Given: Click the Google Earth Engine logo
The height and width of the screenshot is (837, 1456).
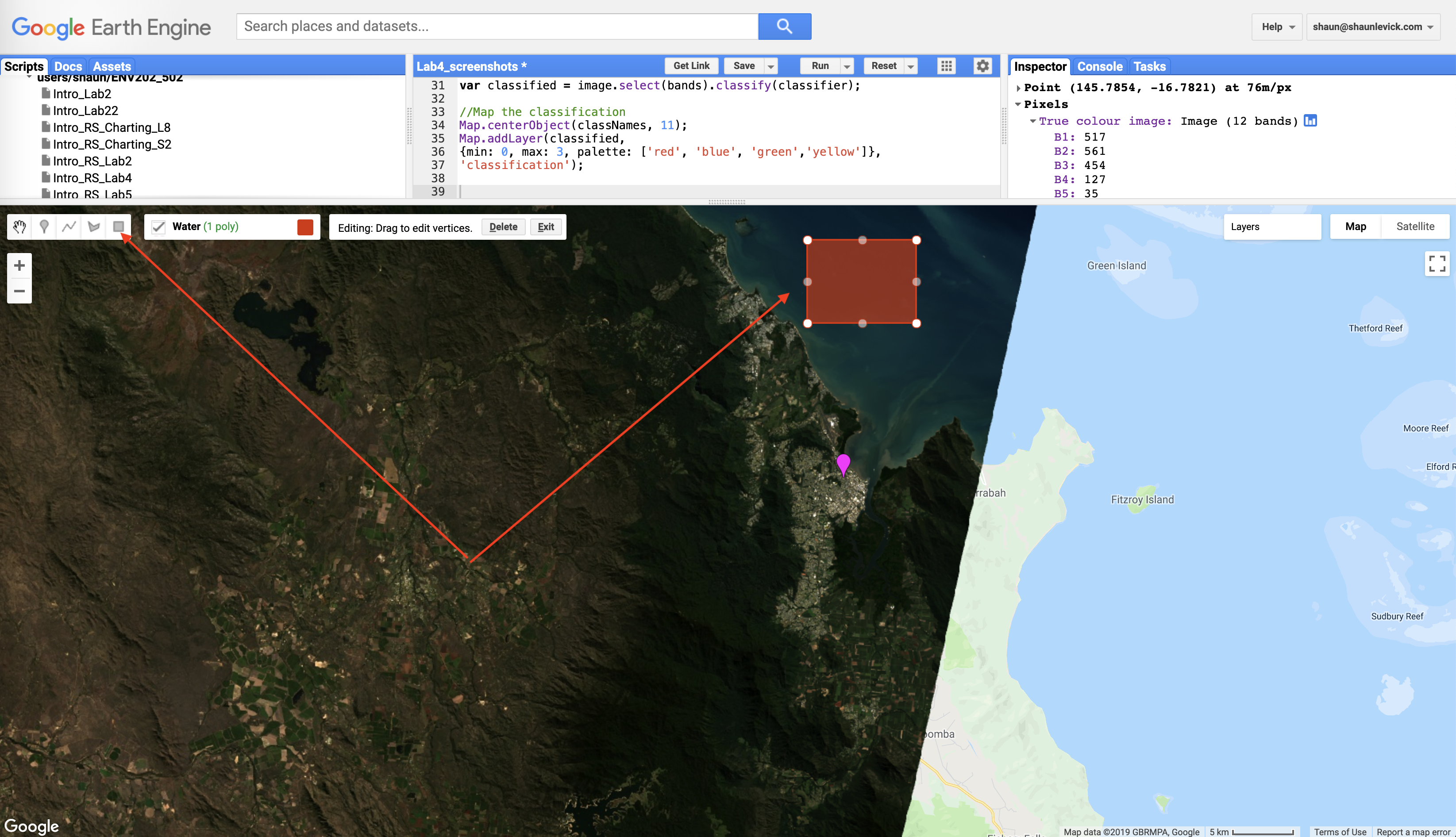Looking at the screenshot, I should (111, 27).
